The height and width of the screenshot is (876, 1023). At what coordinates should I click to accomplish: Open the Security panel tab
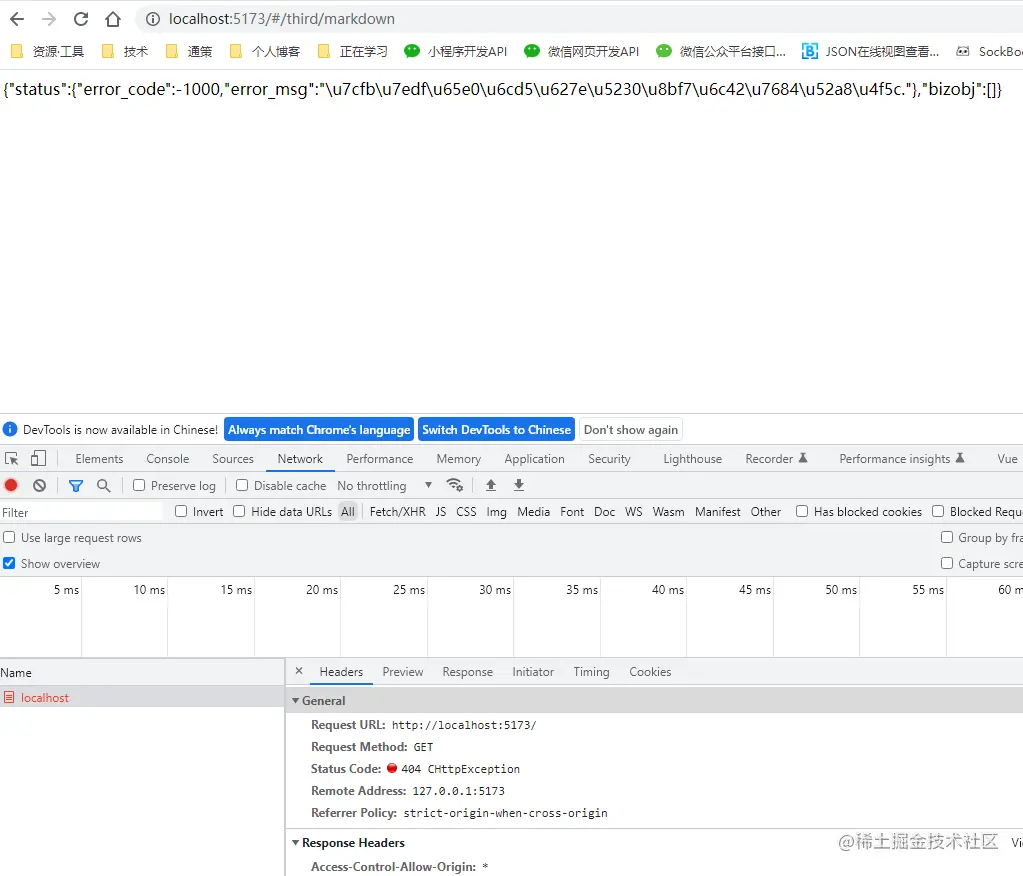tap(609, 459)
